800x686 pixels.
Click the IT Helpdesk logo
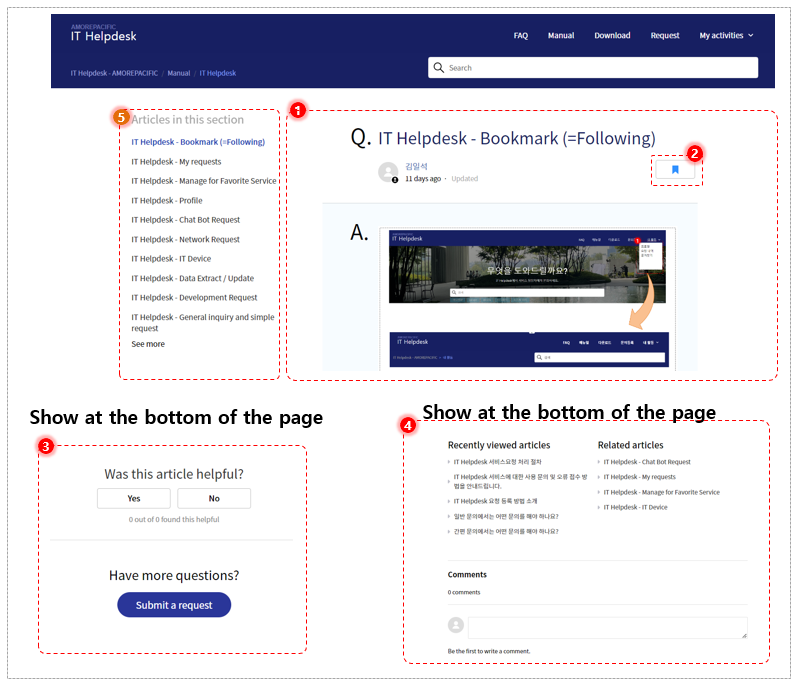coord(104,33)
